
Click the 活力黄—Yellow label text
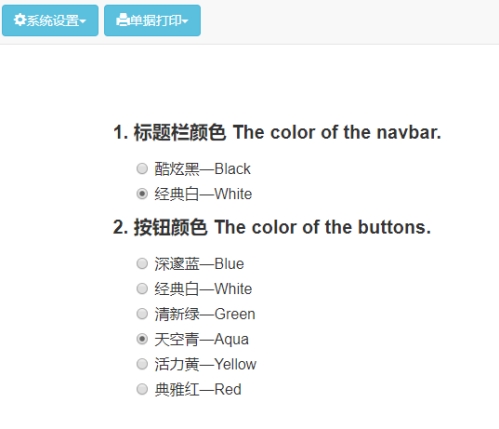pyautogui.click(x=205, y=364)
